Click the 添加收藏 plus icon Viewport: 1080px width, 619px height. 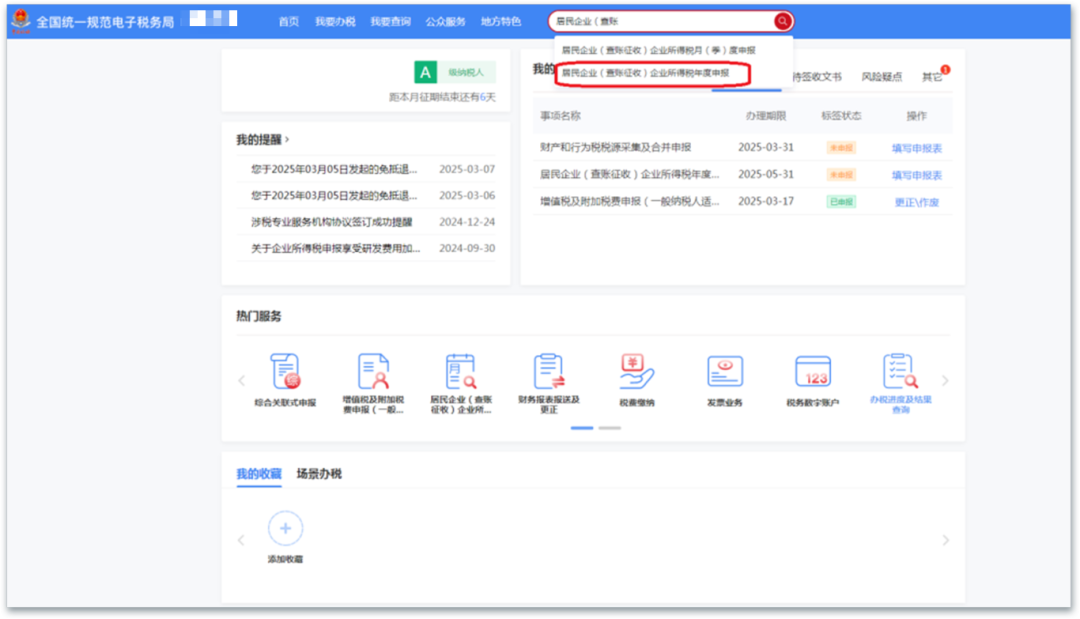click(285, 527)
